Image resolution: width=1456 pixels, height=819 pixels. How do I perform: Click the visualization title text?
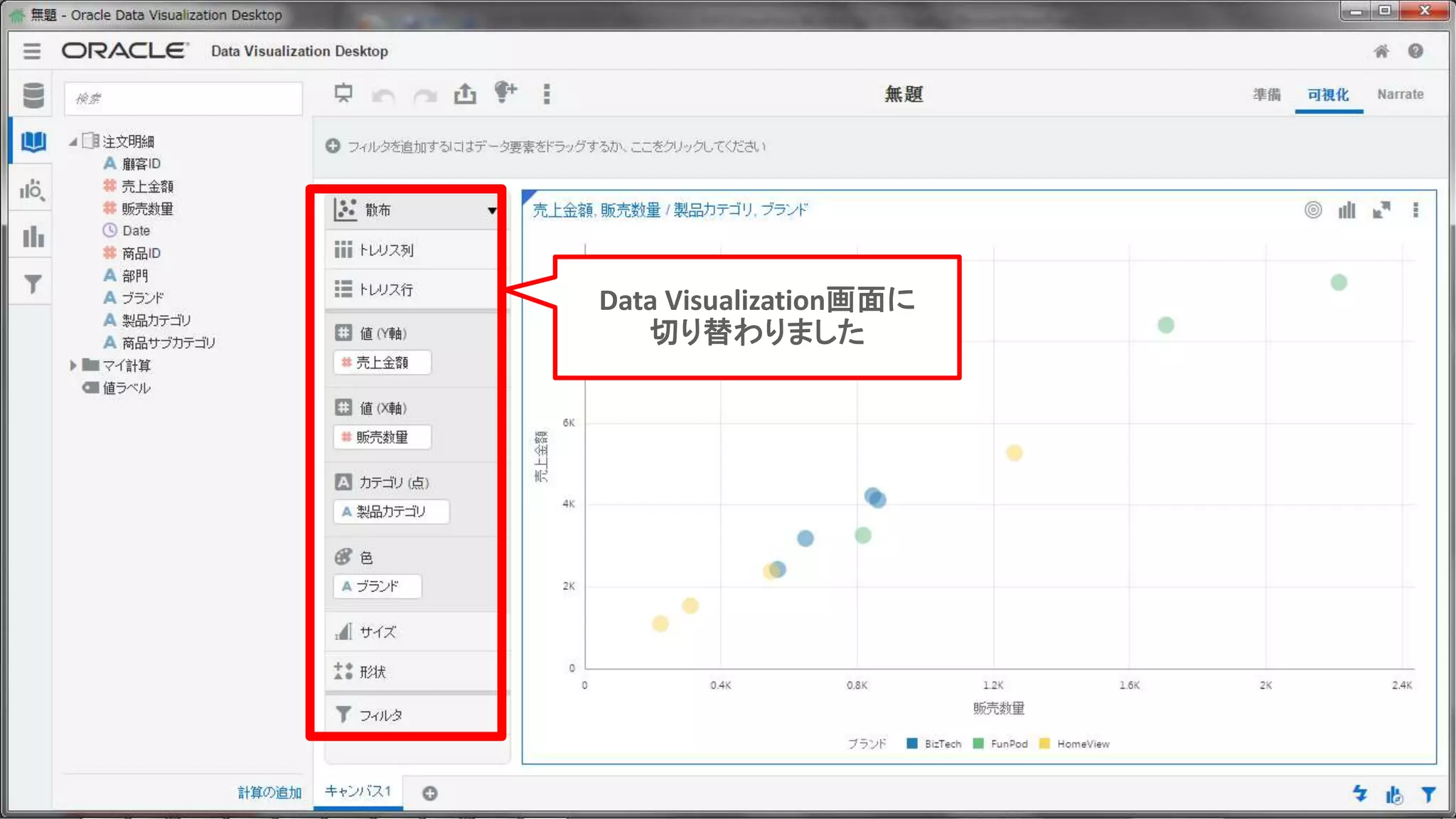(x=670, y=210)
